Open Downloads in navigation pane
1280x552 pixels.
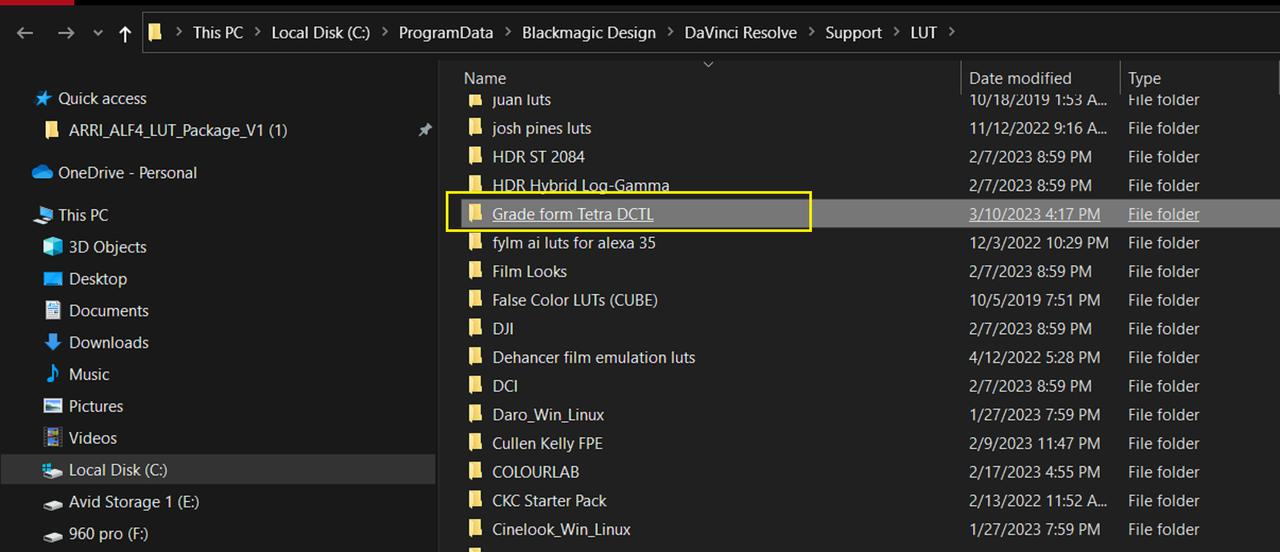pyautogui.click(x=109, y=342)
